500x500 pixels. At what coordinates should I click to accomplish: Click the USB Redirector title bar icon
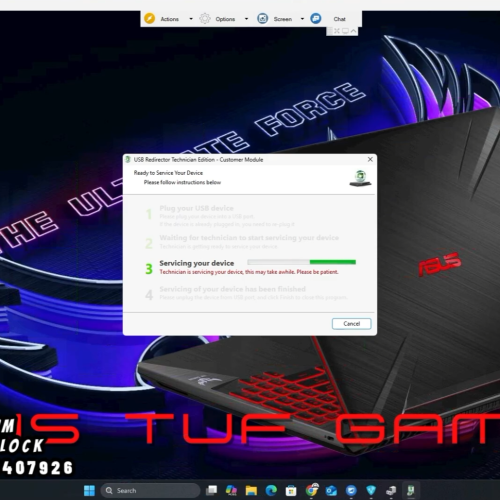[x=128, y=159]
